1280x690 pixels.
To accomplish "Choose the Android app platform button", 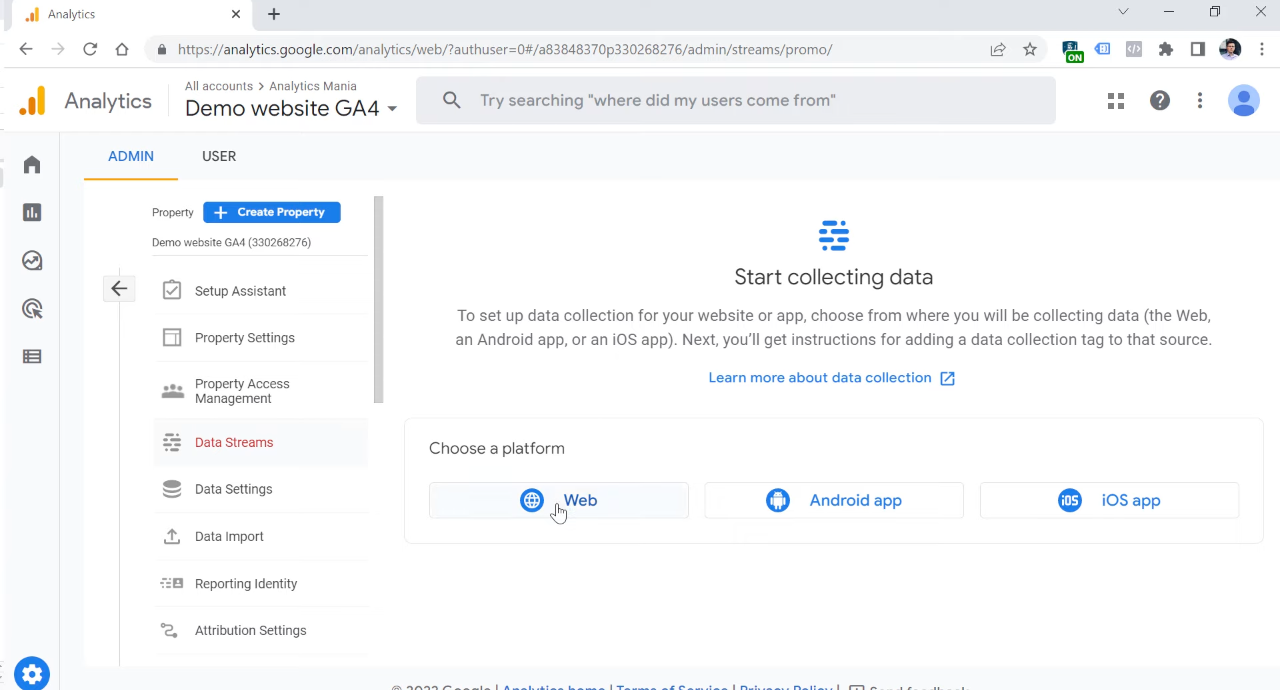I will [x=834, y=500].
